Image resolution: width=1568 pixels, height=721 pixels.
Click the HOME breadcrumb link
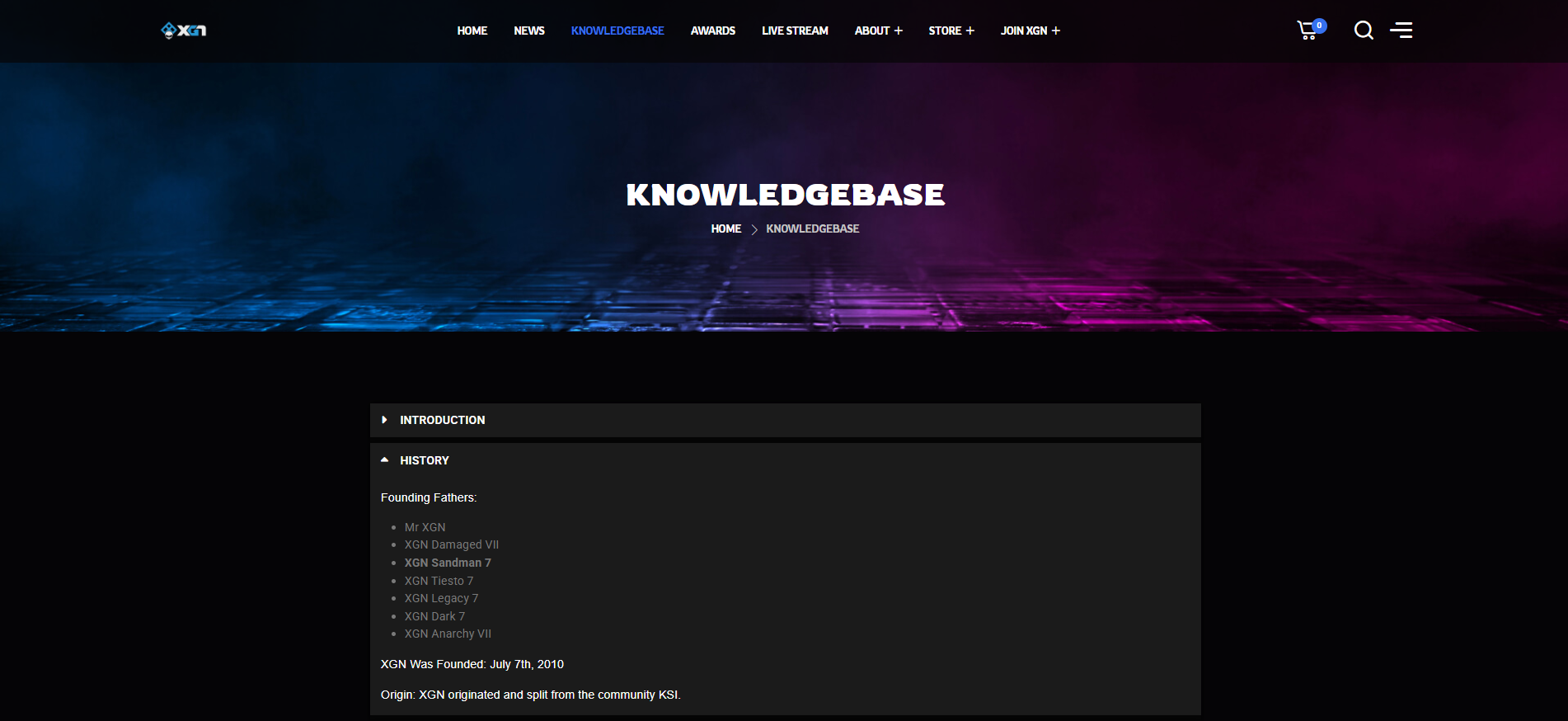[x=726, y=229]
